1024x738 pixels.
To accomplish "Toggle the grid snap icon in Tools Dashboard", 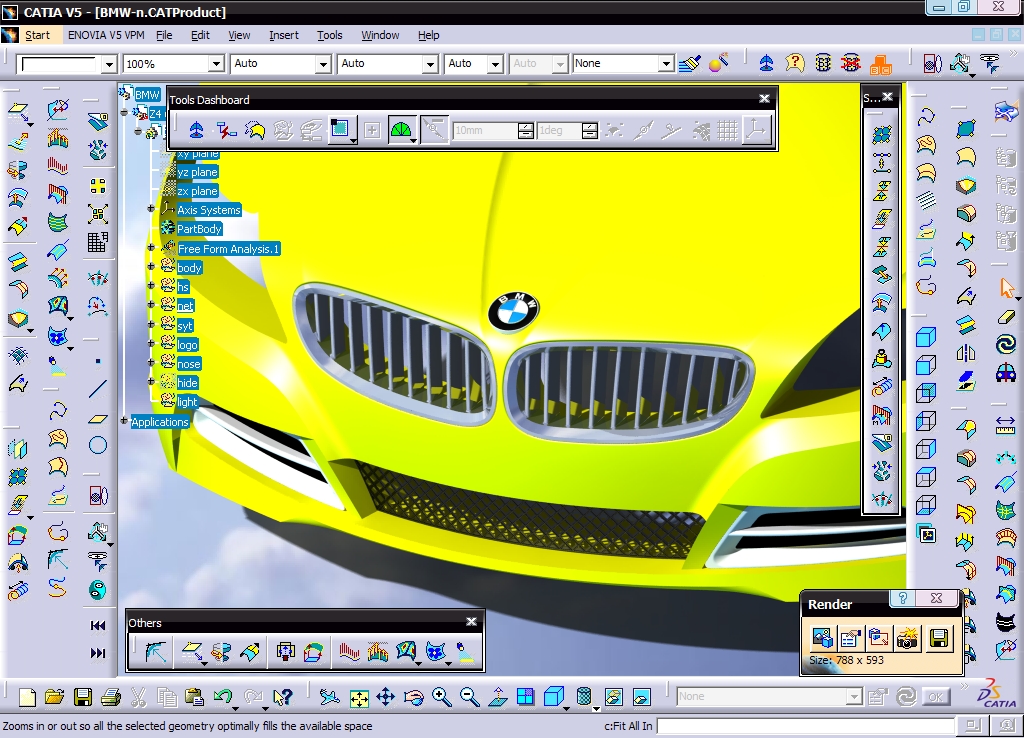I will coord(727,130).
